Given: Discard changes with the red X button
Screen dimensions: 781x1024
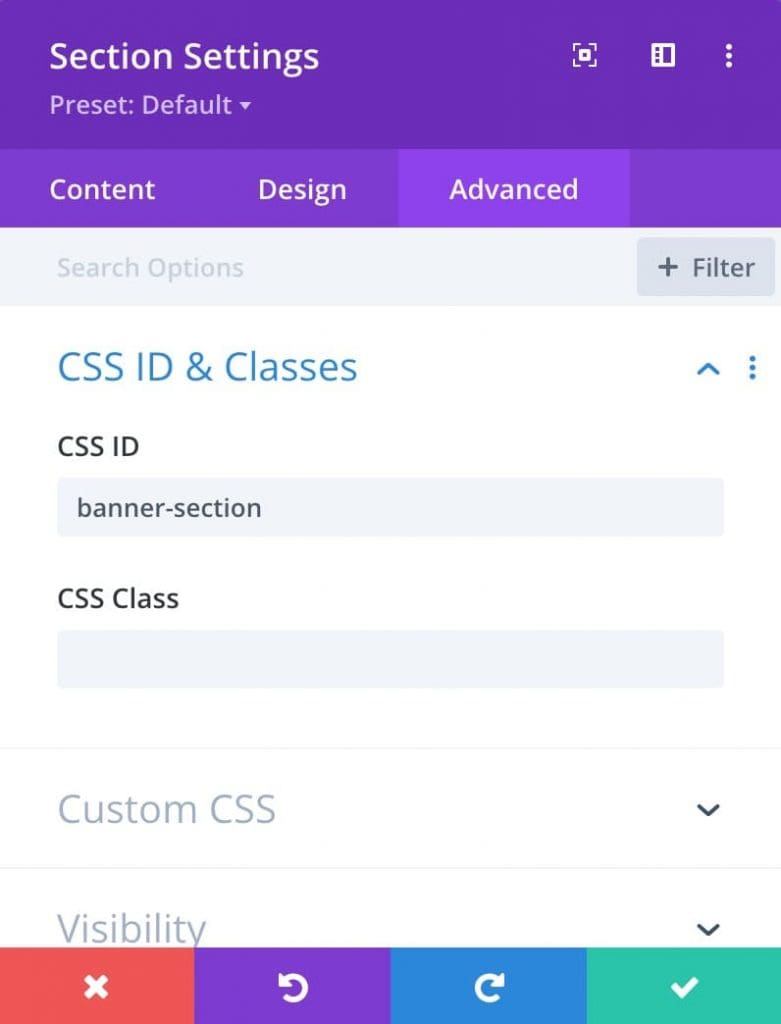Looking at the screenshot, I should pyautogui.click(x=97, y=985).
